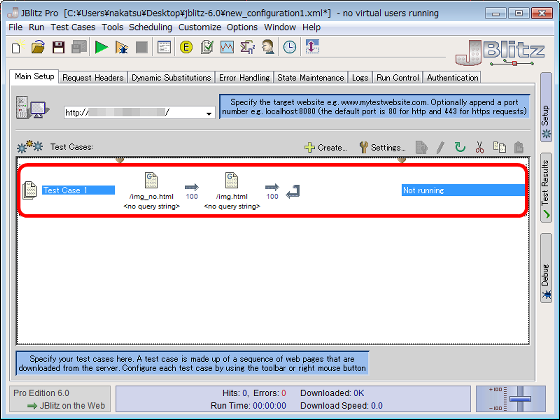Click the delay arrow after /img.html
The height and width of the screenshot is (420, 560).
coord(272,187)
